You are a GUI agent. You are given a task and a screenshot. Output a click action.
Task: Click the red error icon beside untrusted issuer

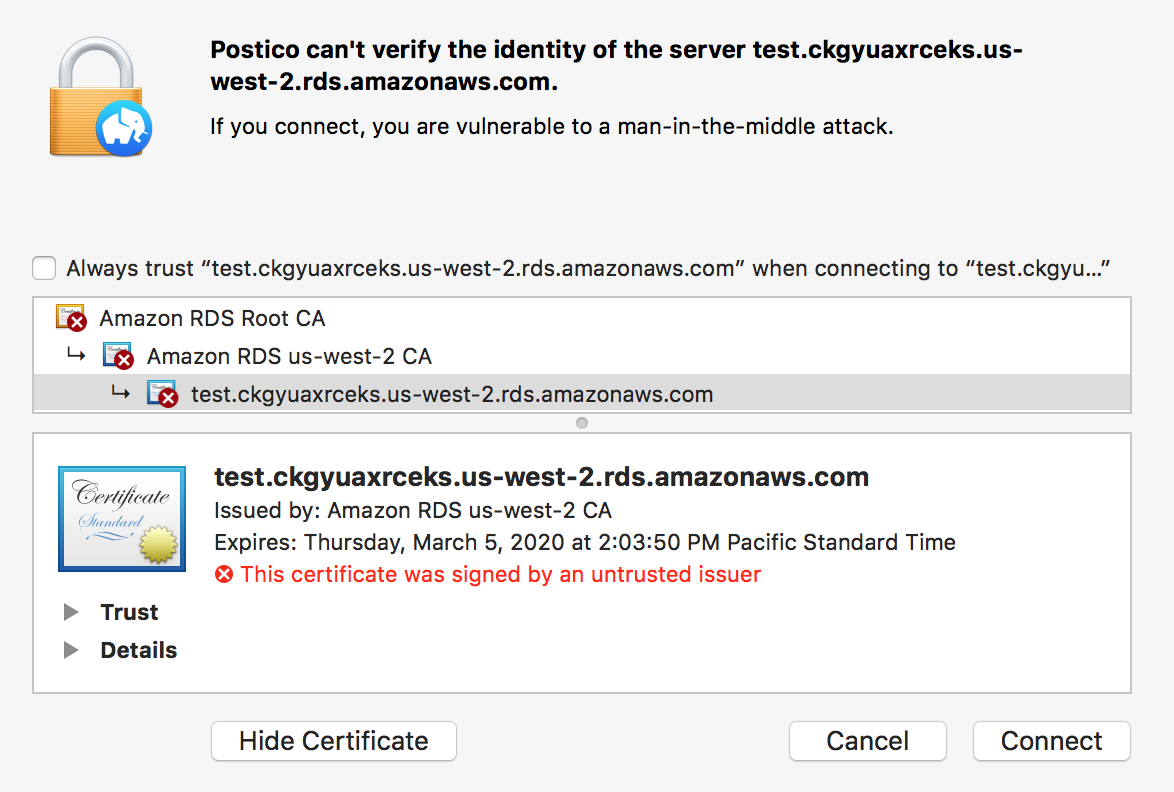click(x=224, y=575)
